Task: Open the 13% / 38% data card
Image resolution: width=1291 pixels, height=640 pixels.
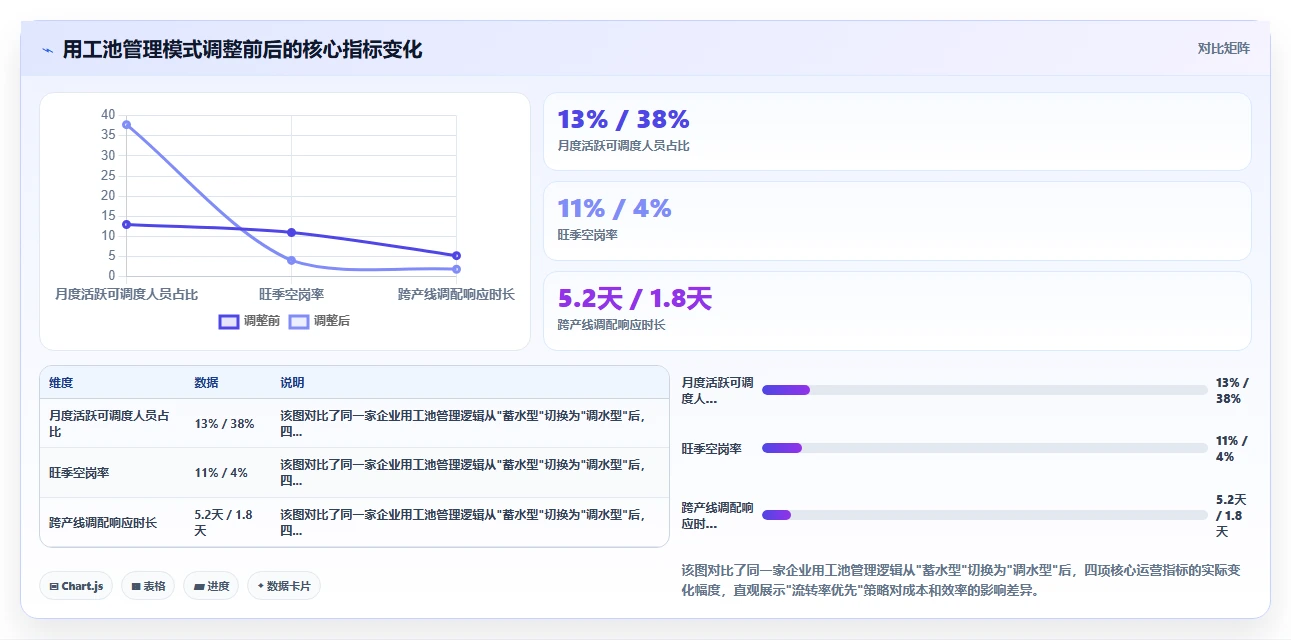Action: coord(897,132)
